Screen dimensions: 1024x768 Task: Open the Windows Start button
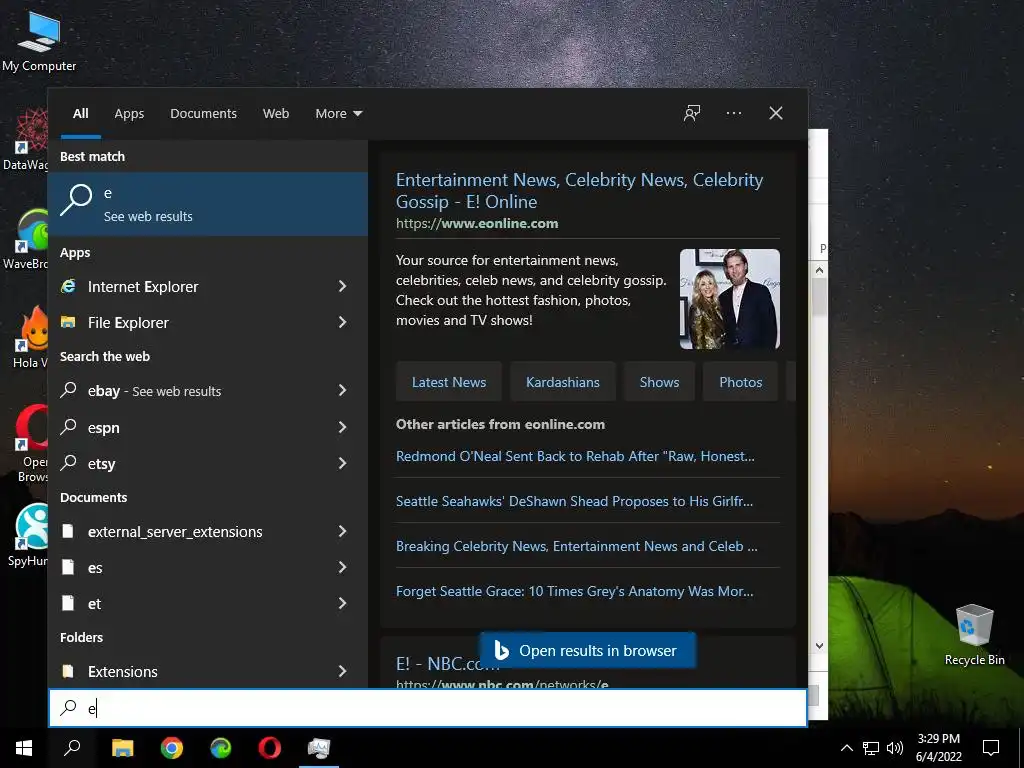(24, 748)
